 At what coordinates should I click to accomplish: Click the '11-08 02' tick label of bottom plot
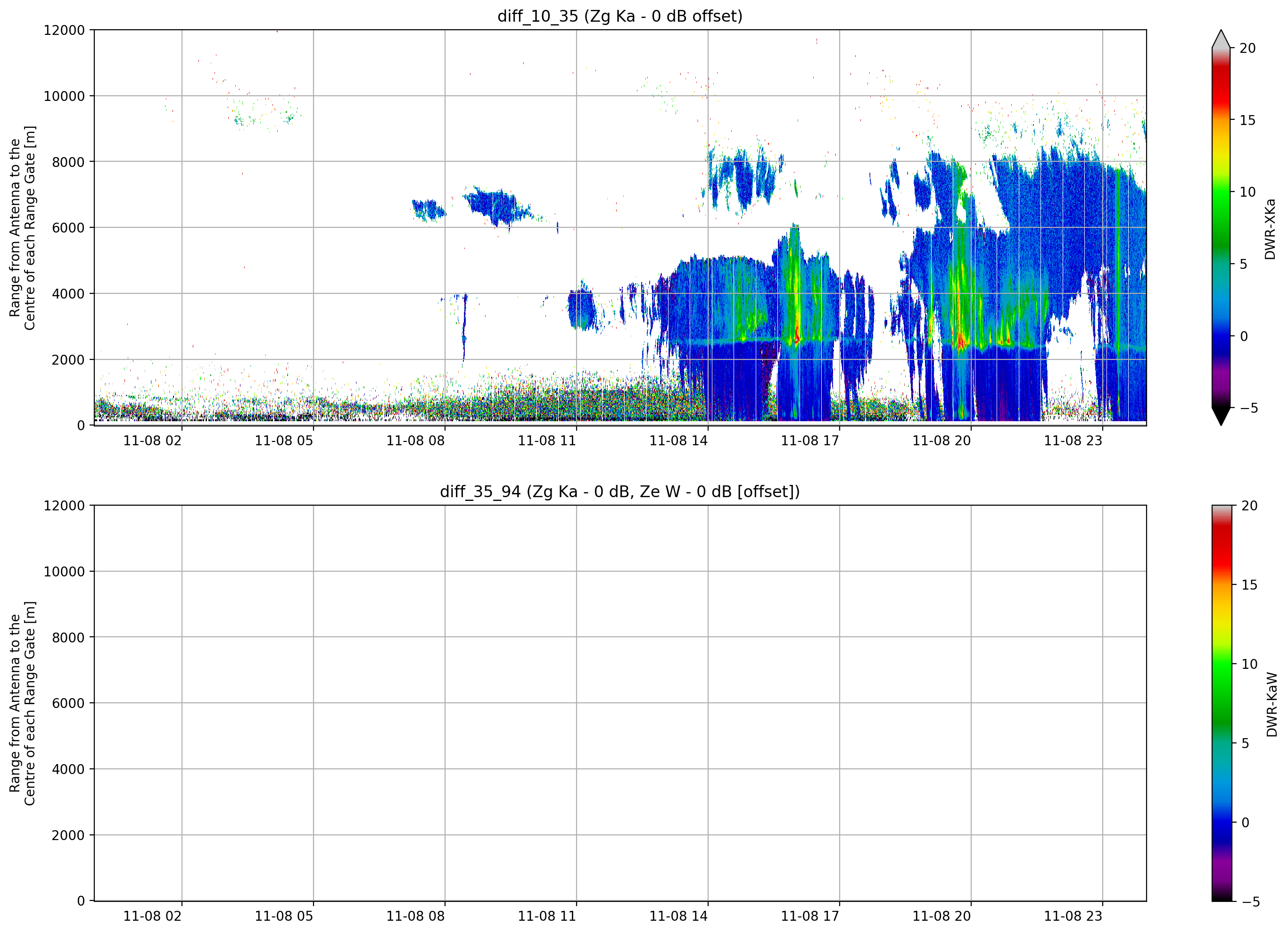(x=152, y=916)
